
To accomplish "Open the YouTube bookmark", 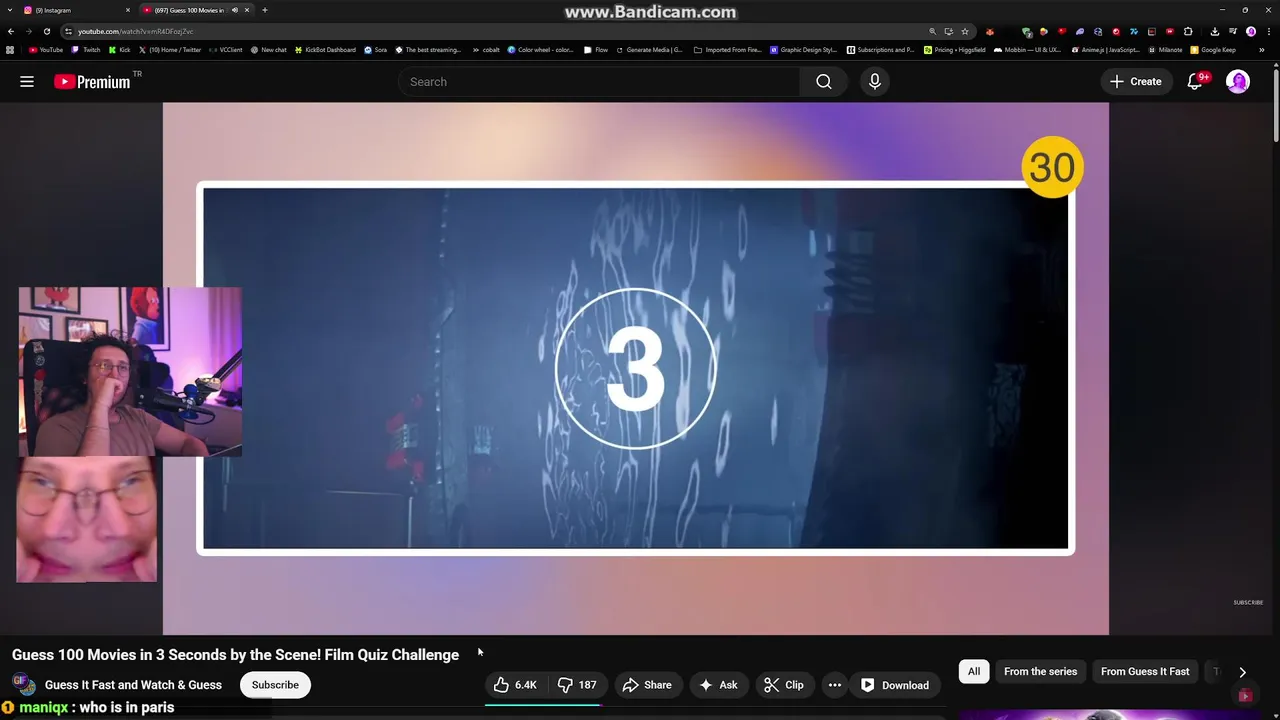I will (46, 49).
